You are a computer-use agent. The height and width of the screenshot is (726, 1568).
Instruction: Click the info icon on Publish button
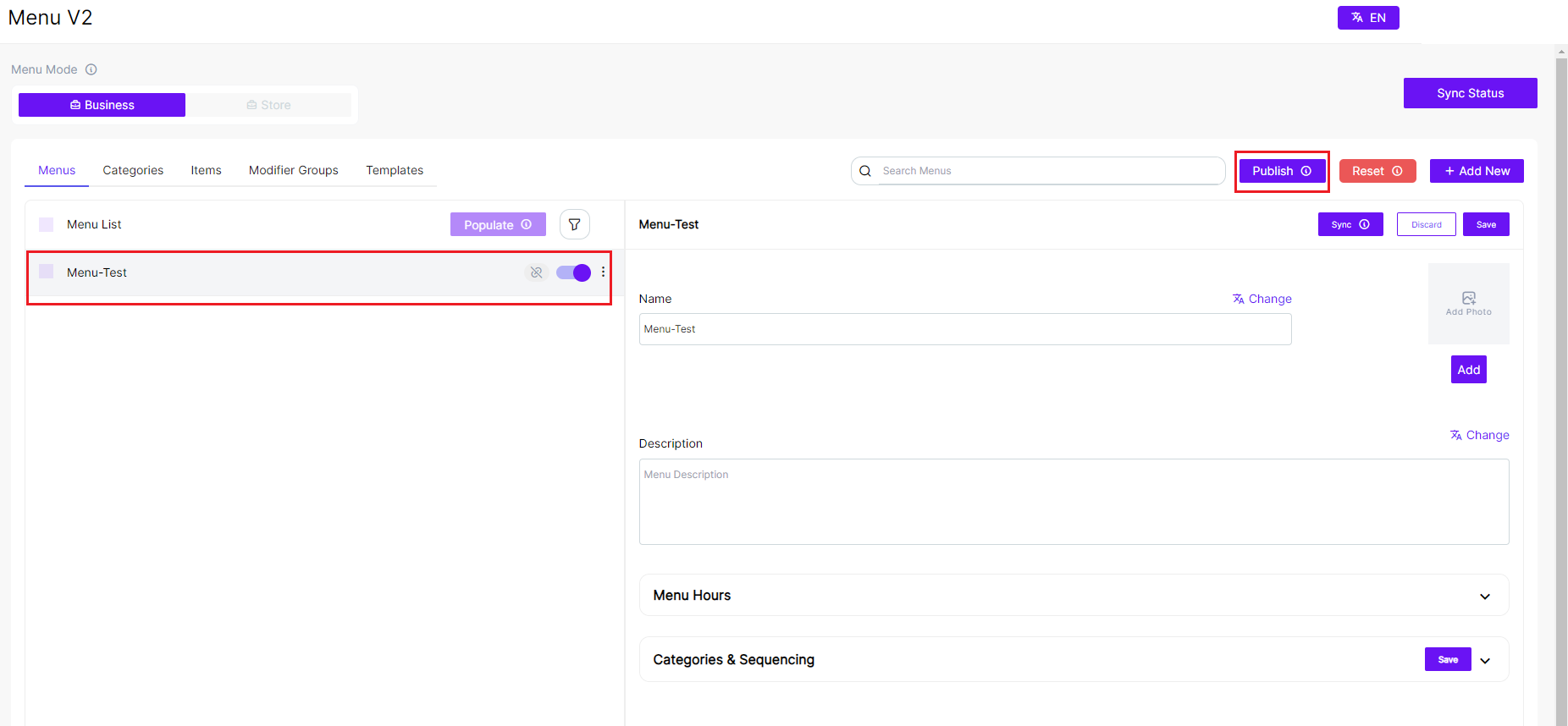(1306, 171)
